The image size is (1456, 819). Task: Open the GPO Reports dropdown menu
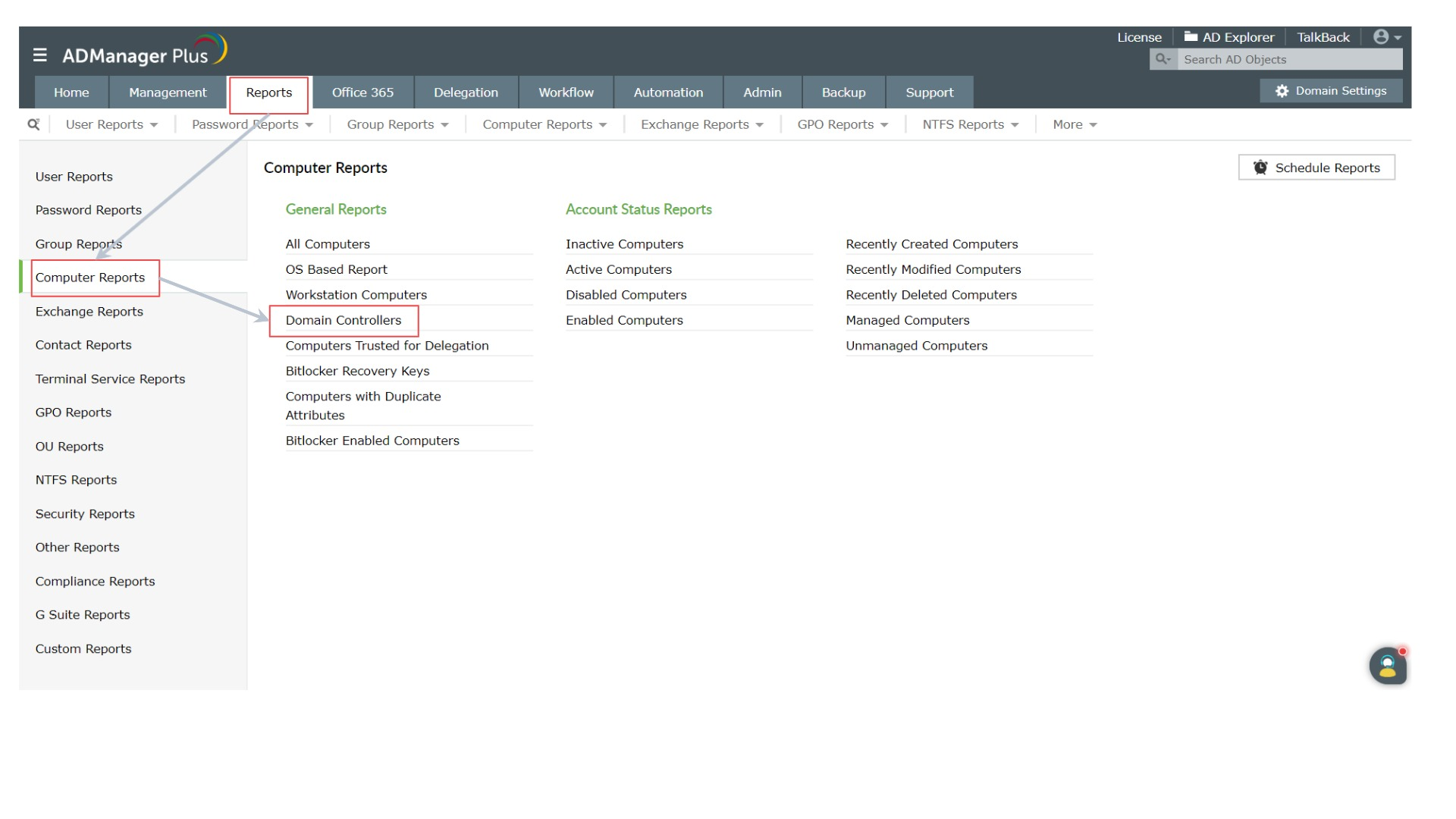point(842,124)
